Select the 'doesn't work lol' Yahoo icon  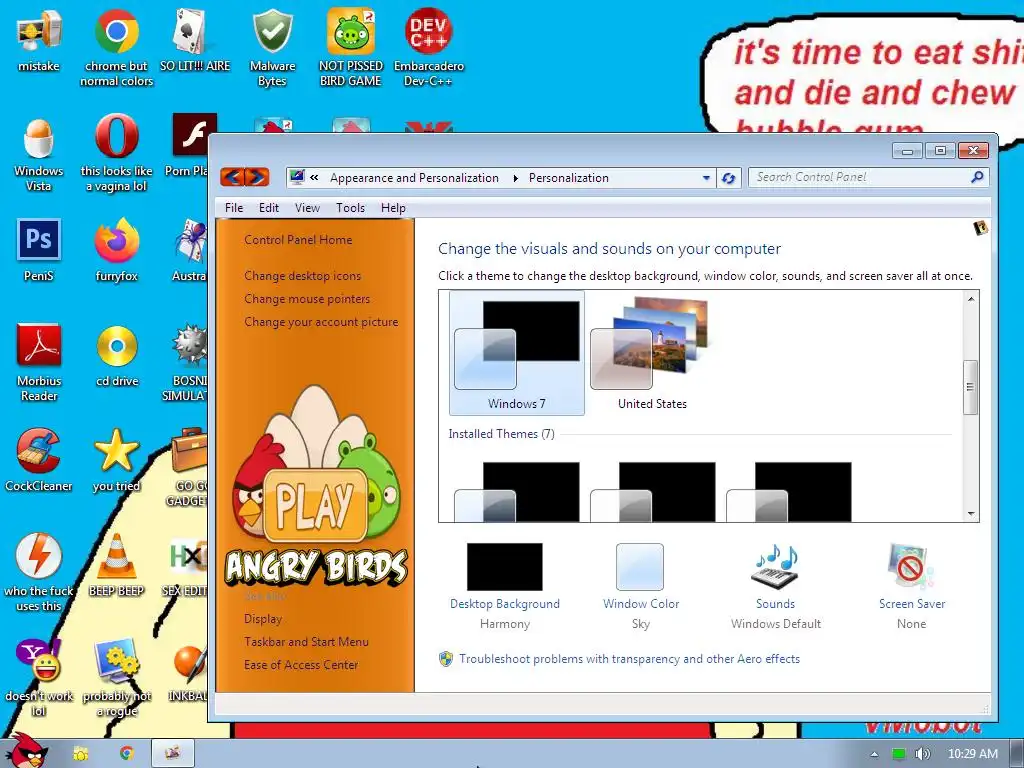(39, 677)
